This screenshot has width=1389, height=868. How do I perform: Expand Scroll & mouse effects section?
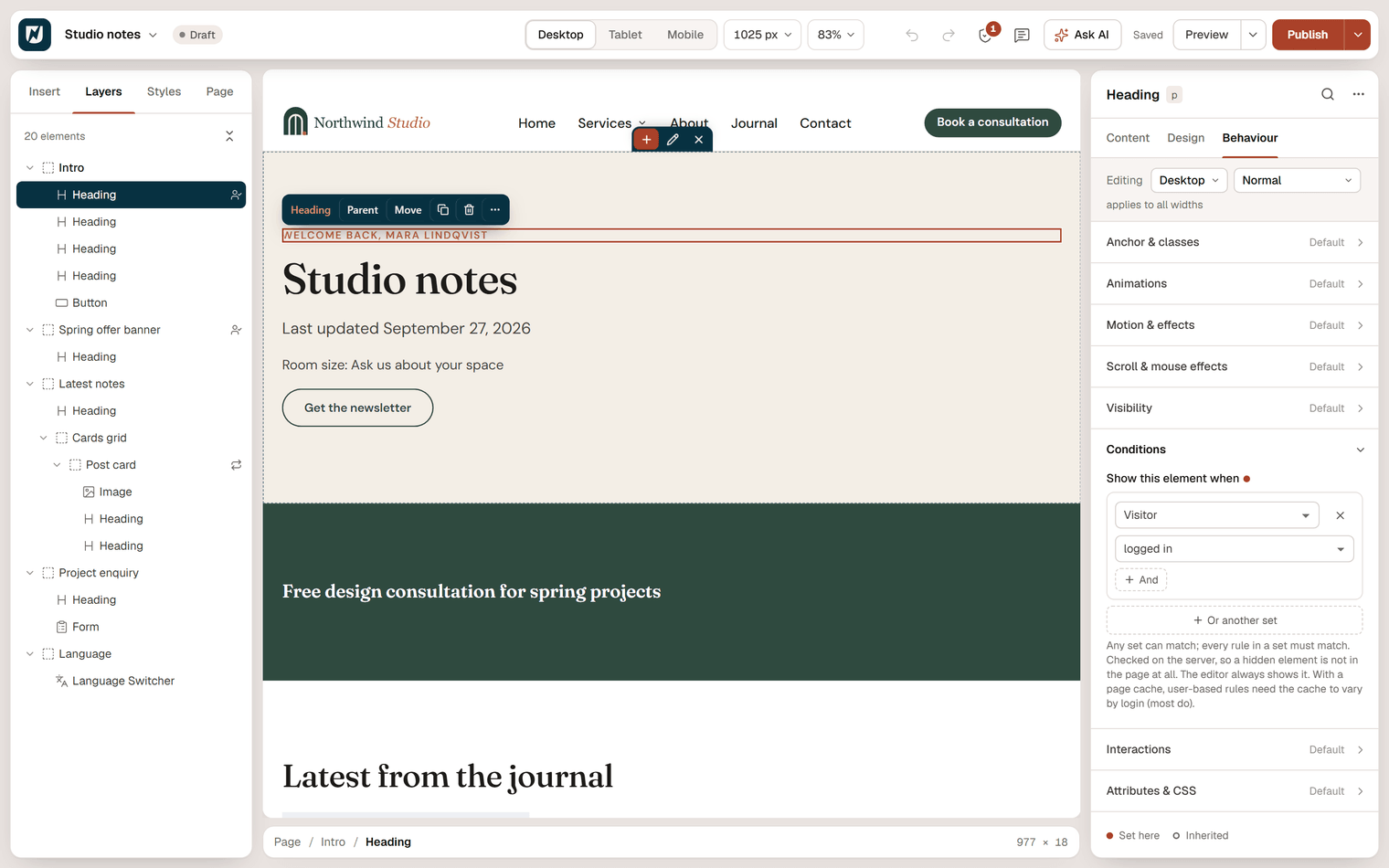(x=1235, y=366)
